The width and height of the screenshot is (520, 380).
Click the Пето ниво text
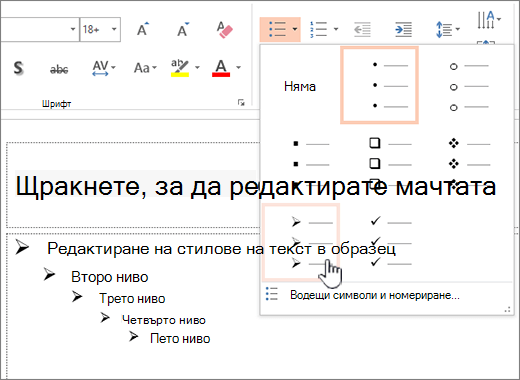[180, 339]
